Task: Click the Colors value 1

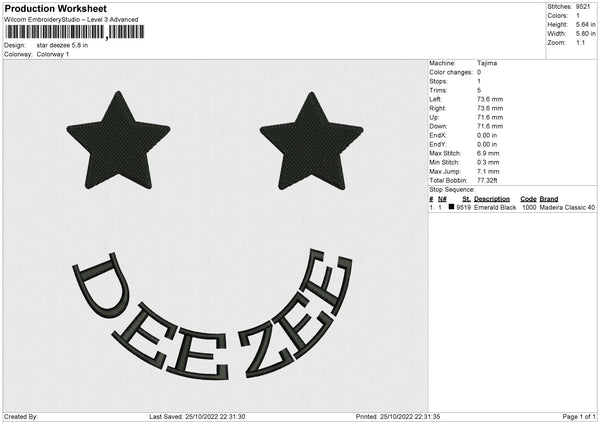Action: (x=578, y=16)
